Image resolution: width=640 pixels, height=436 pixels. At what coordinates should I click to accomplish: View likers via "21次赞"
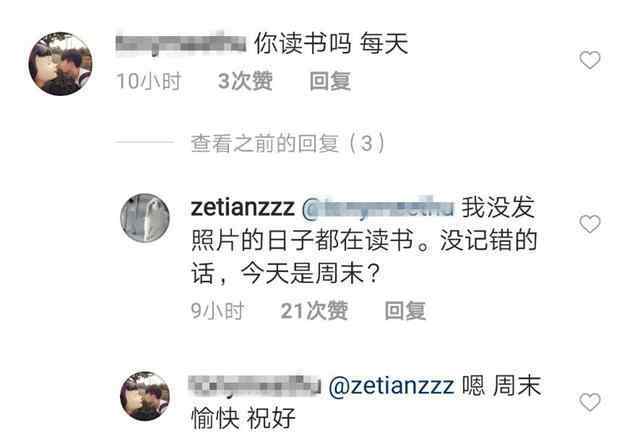click(x=314, y=311)
